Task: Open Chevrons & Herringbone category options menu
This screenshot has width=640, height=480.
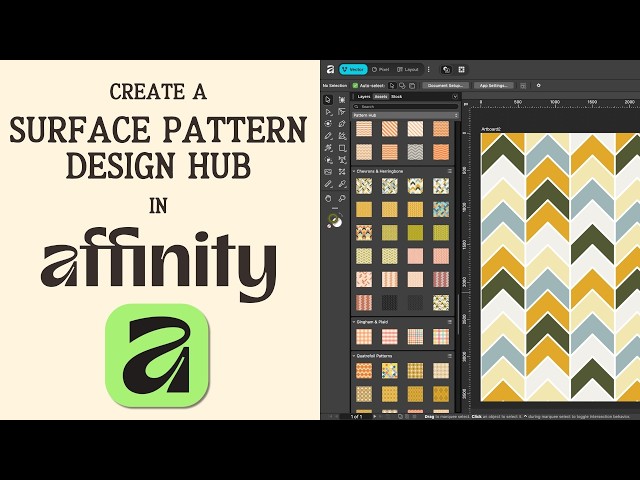Action: point(450,171)
